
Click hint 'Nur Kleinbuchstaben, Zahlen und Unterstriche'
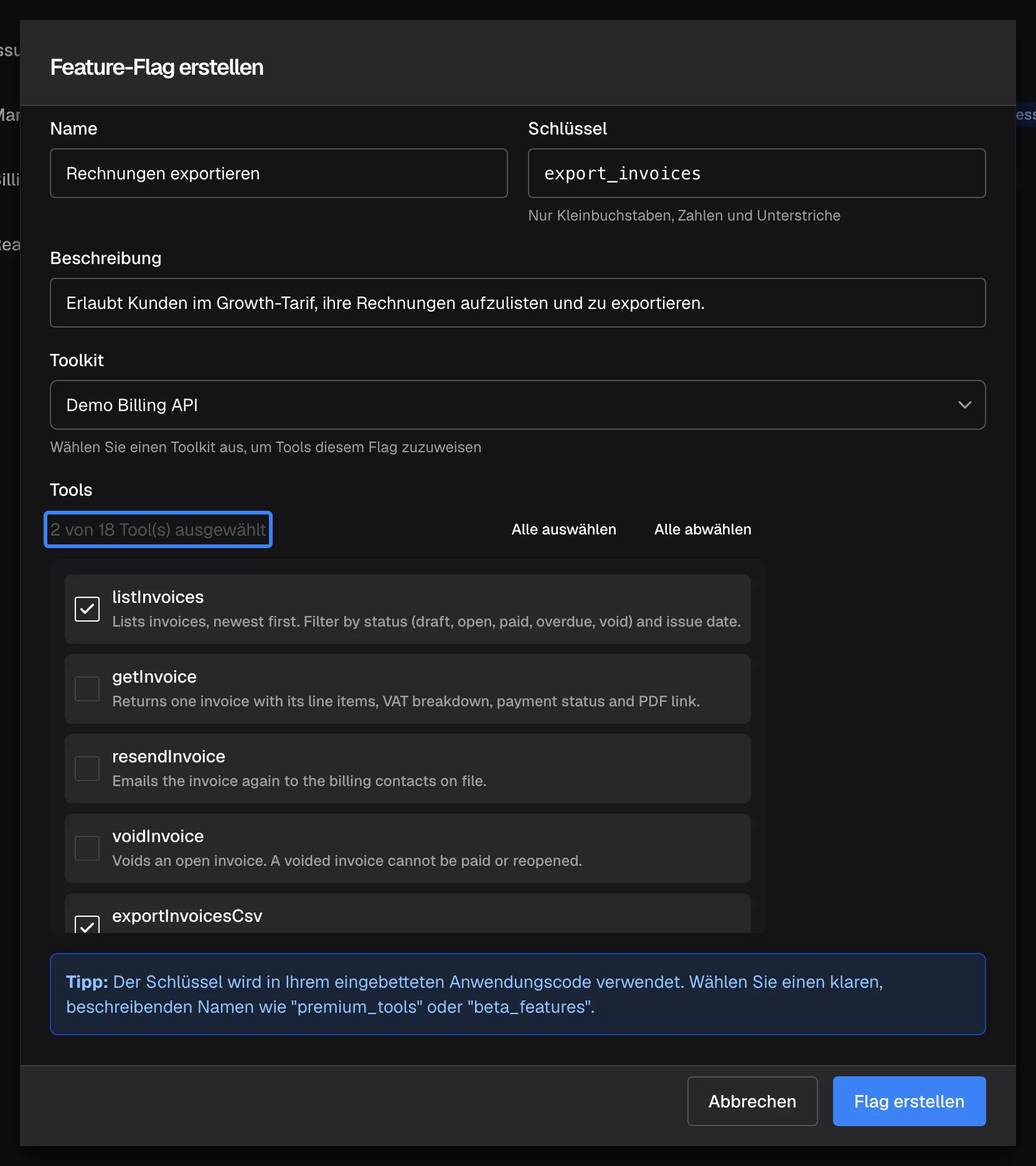684,216
